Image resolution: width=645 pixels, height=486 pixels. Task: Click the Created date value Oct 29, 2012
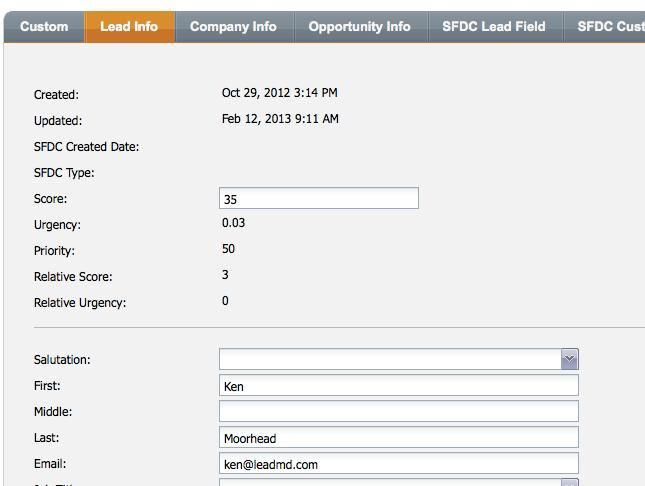(x=279, y=93)
